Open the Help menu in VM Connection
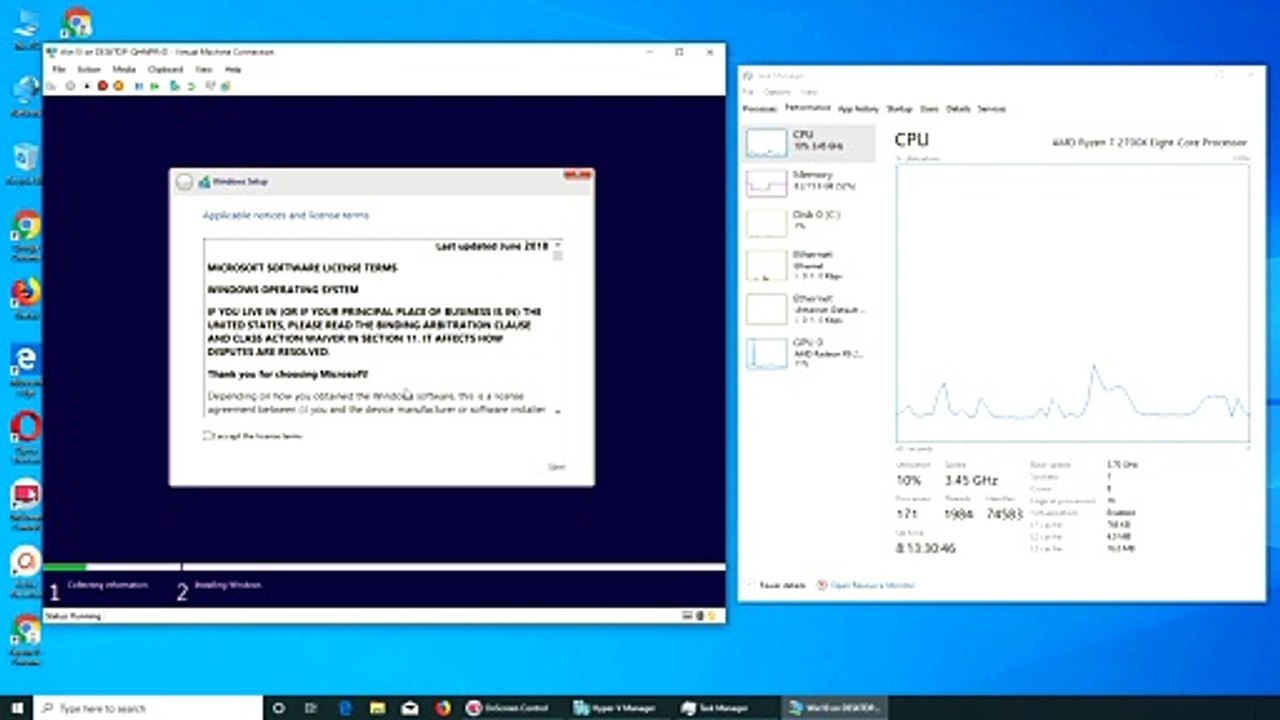 [x=233, y=69]
